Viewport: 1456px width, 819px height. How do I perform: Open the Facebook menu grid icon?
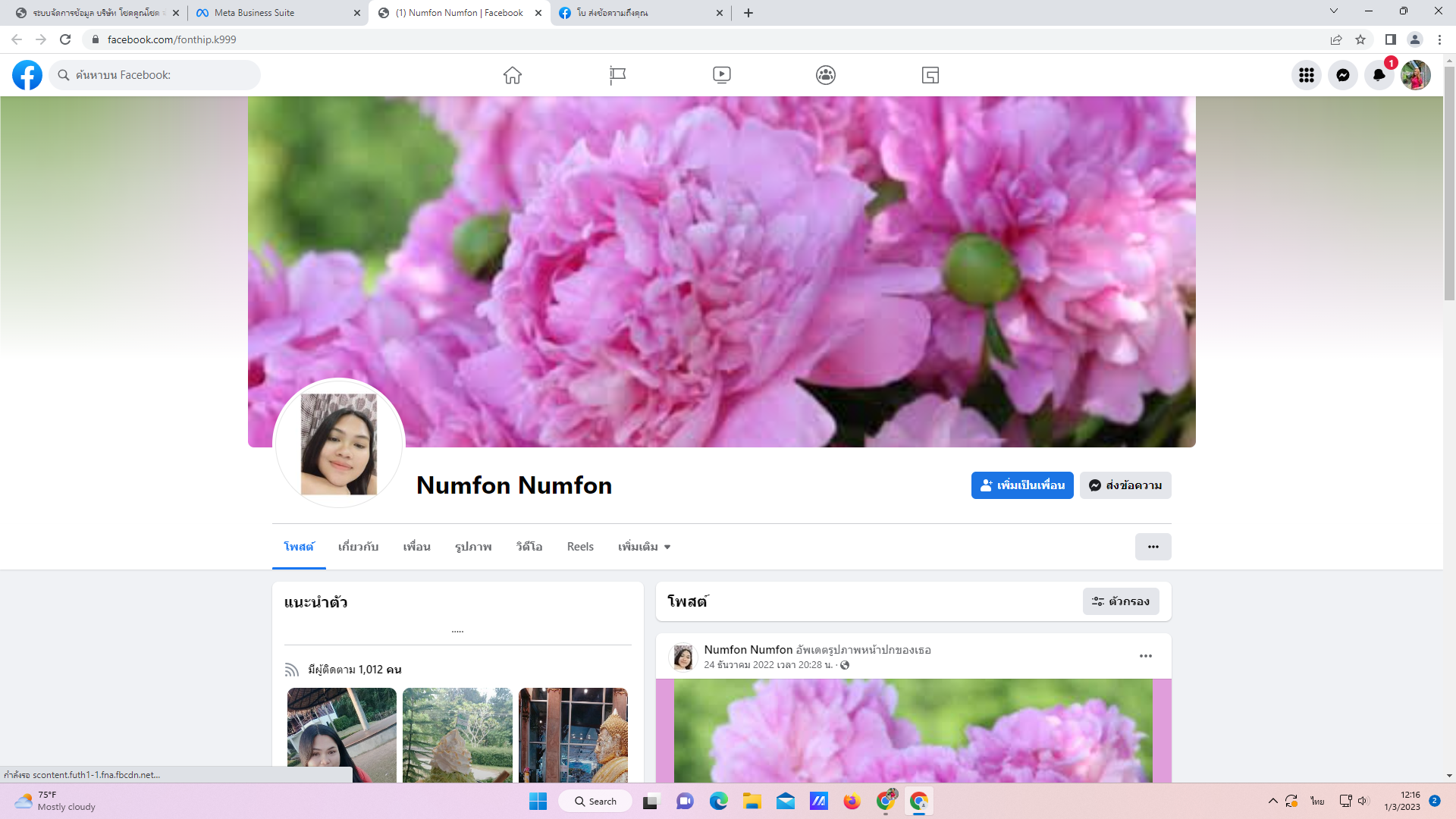coord(1306,75)
